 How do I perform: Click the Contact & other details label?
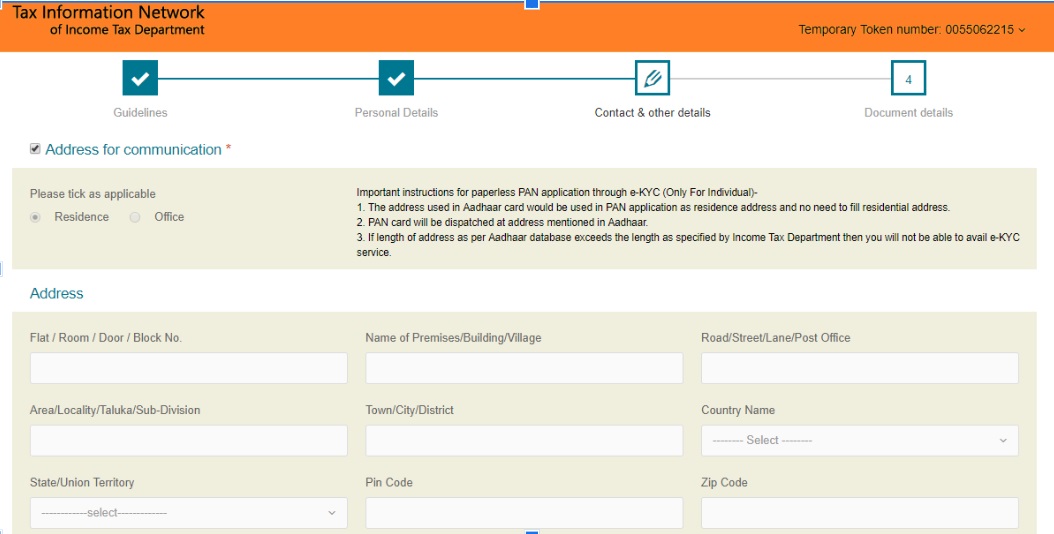coord(652,113)
